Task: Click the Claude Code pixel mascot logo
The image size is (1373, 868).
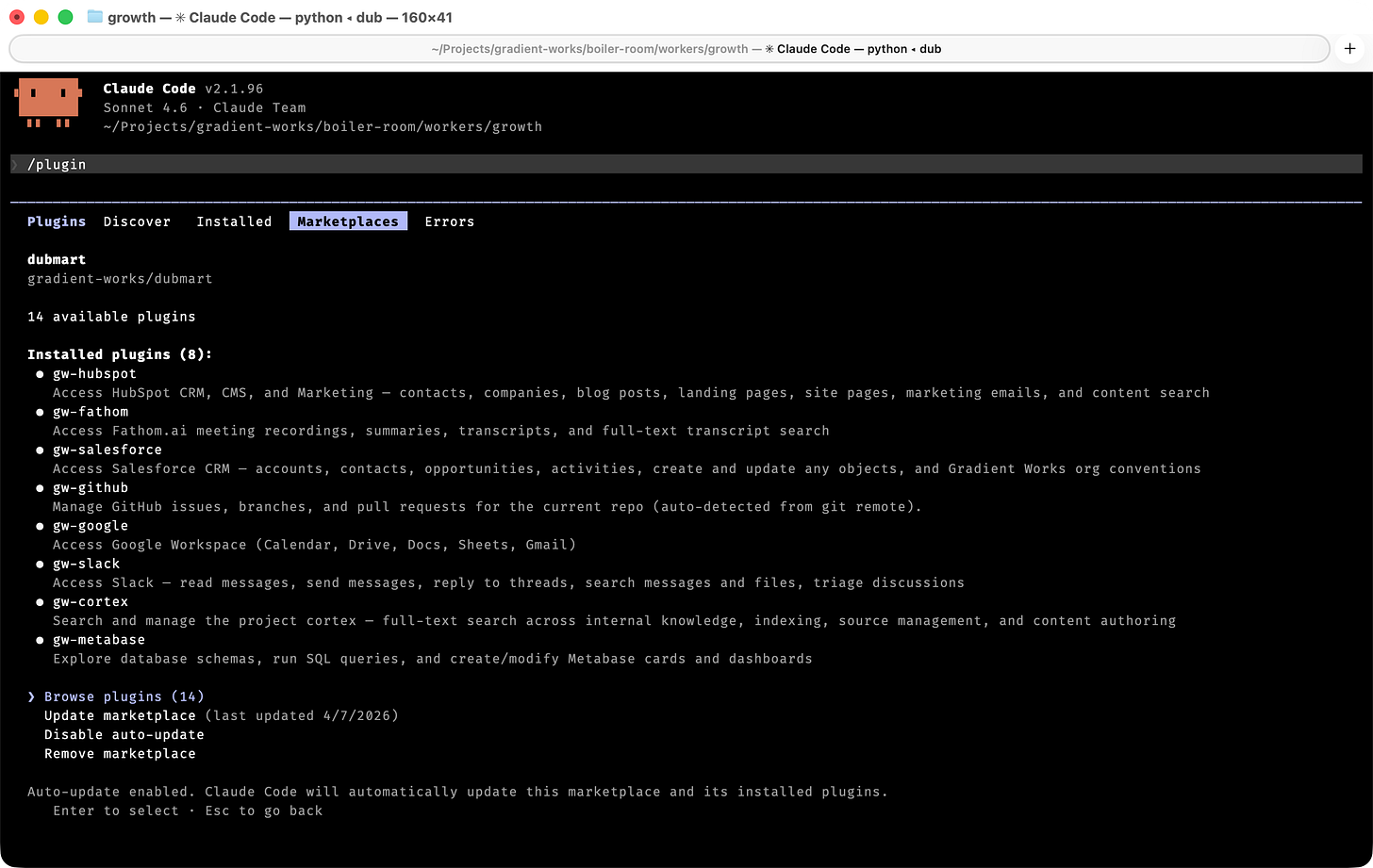Action: click(47, 103)
